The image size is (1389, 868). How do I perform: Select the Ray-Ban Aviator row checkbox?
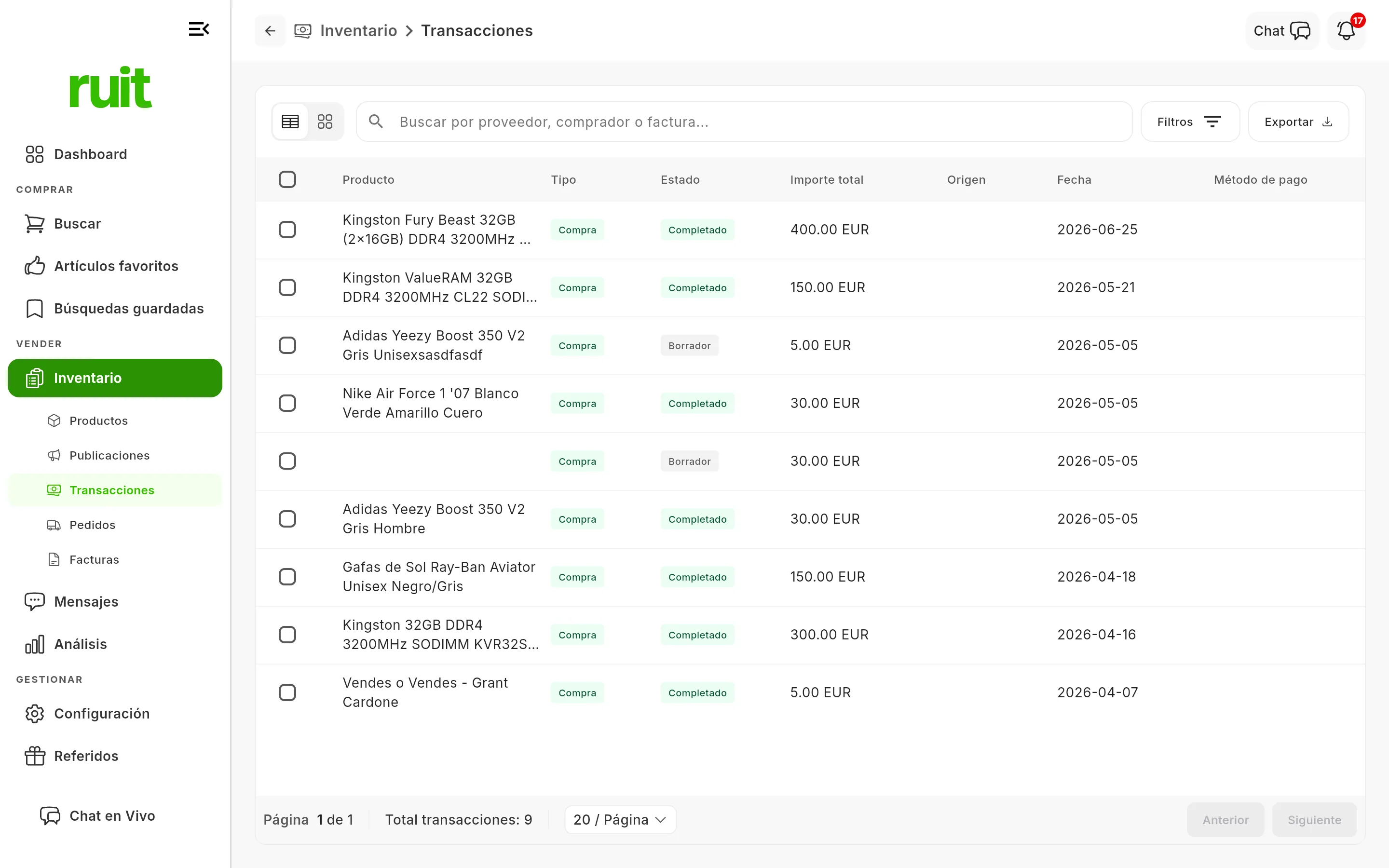(287, 577)
